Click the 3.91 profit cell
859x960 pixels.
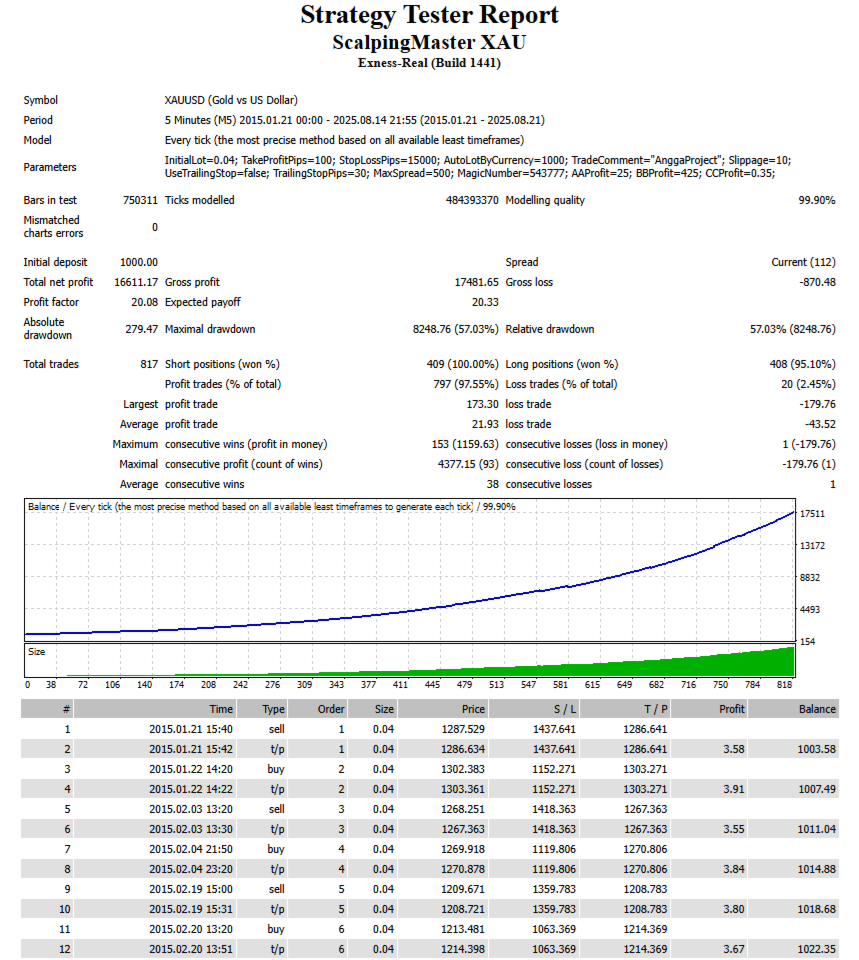tap(733, 789)
